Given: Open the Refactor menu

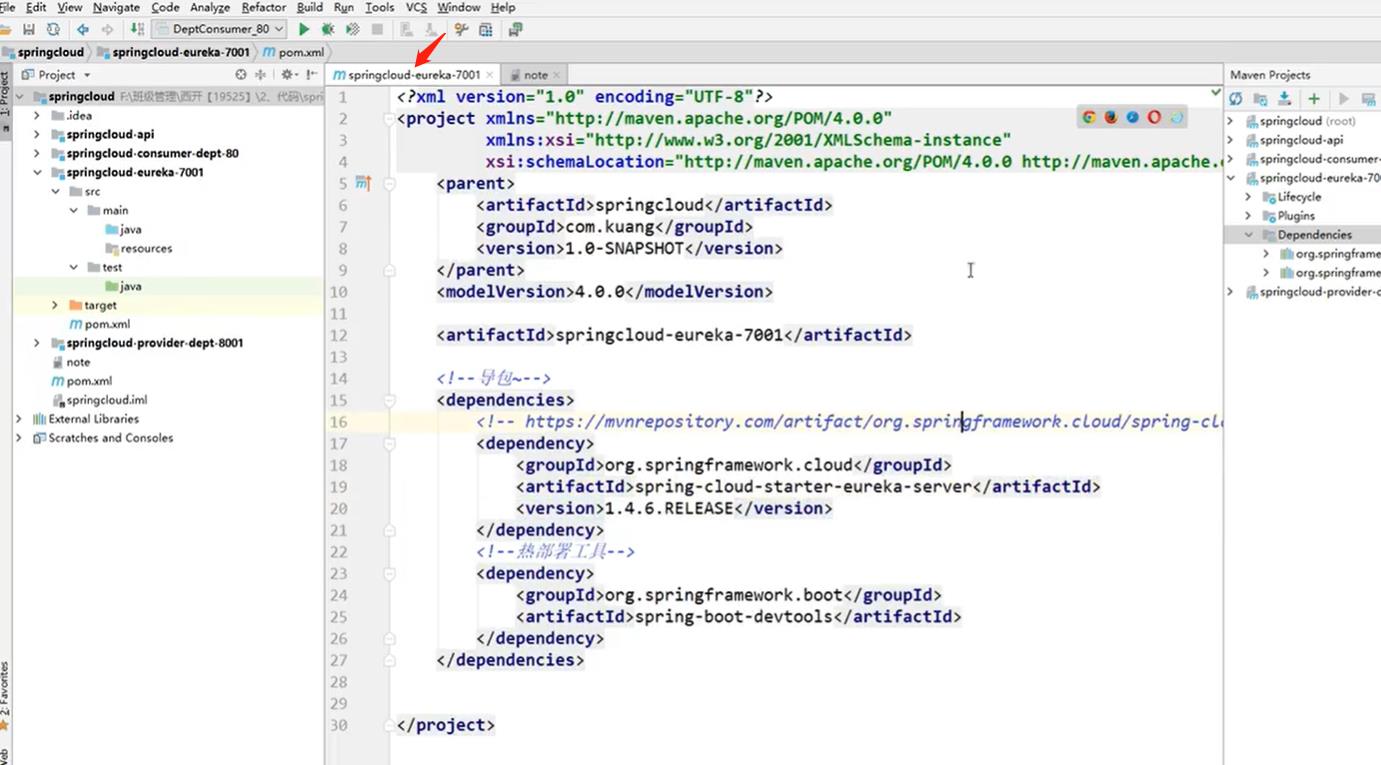Looking at the screenshot, I should click(x=263, y=7).
